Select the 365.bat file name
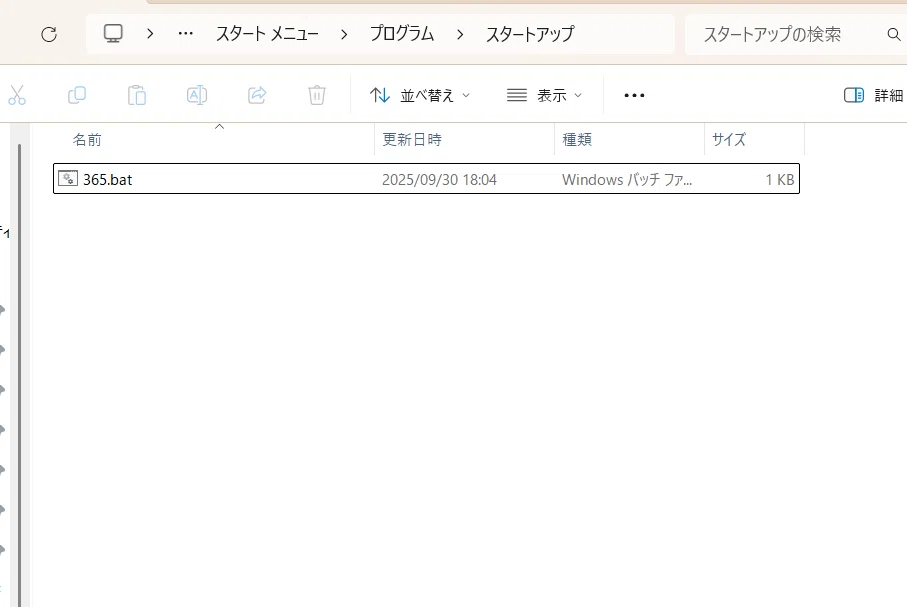907x607 pixels. [x=108, y=179]
